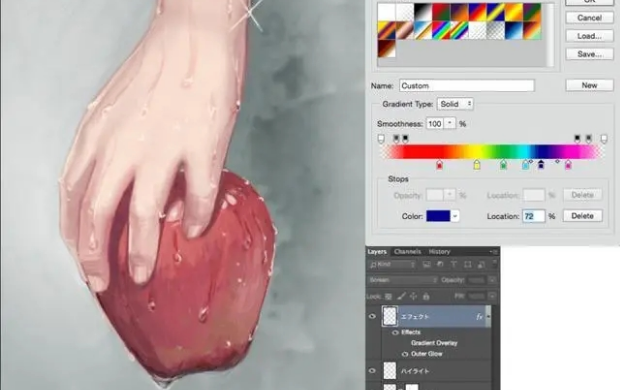
Task: Open the layer filter Kind dropdown
Action: (x=392, y=264)
